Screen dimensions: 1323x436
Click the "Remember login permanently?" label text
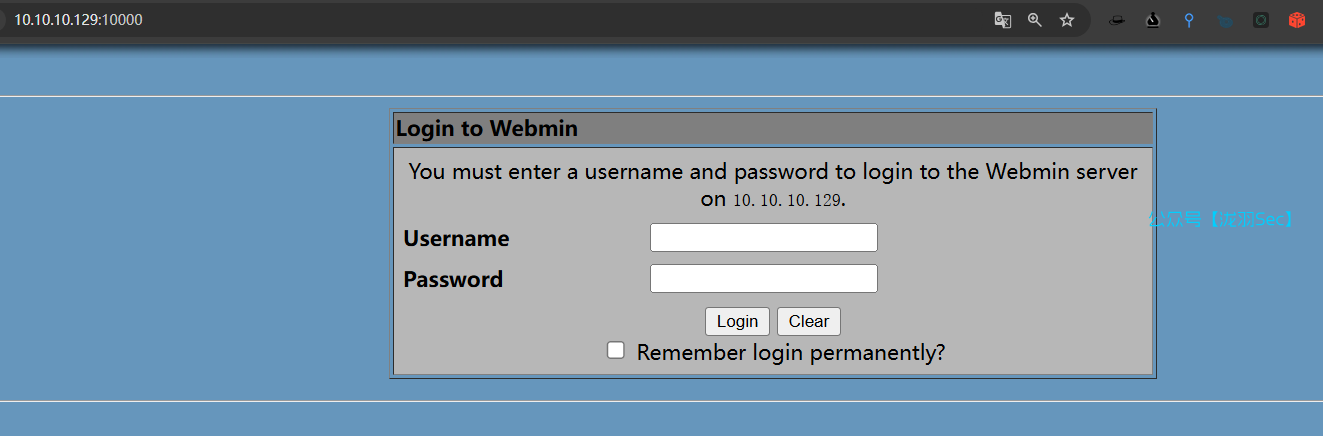pos(790,352)
